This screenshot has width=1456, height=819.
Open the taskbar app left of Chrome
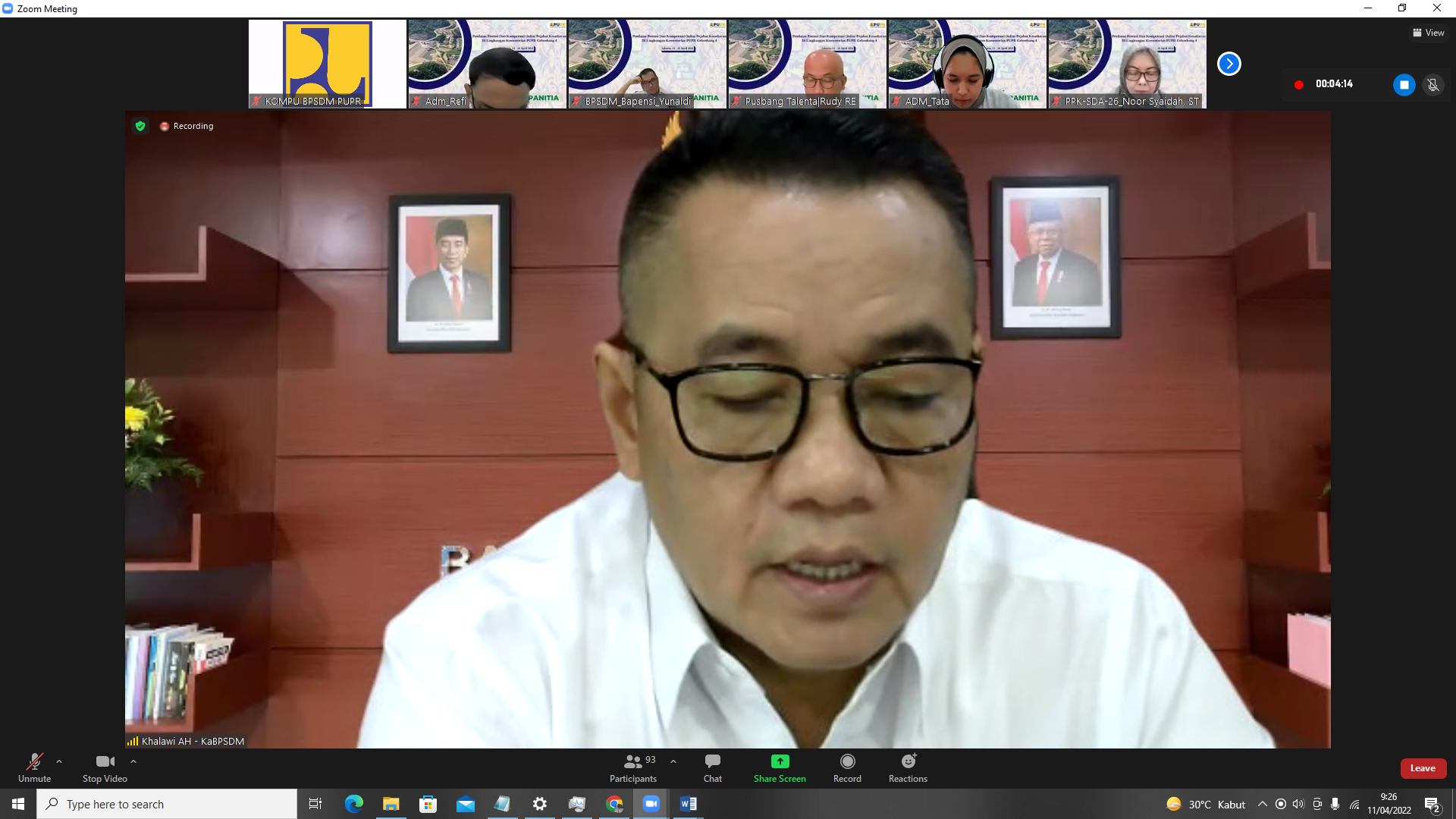click(577, 804)
